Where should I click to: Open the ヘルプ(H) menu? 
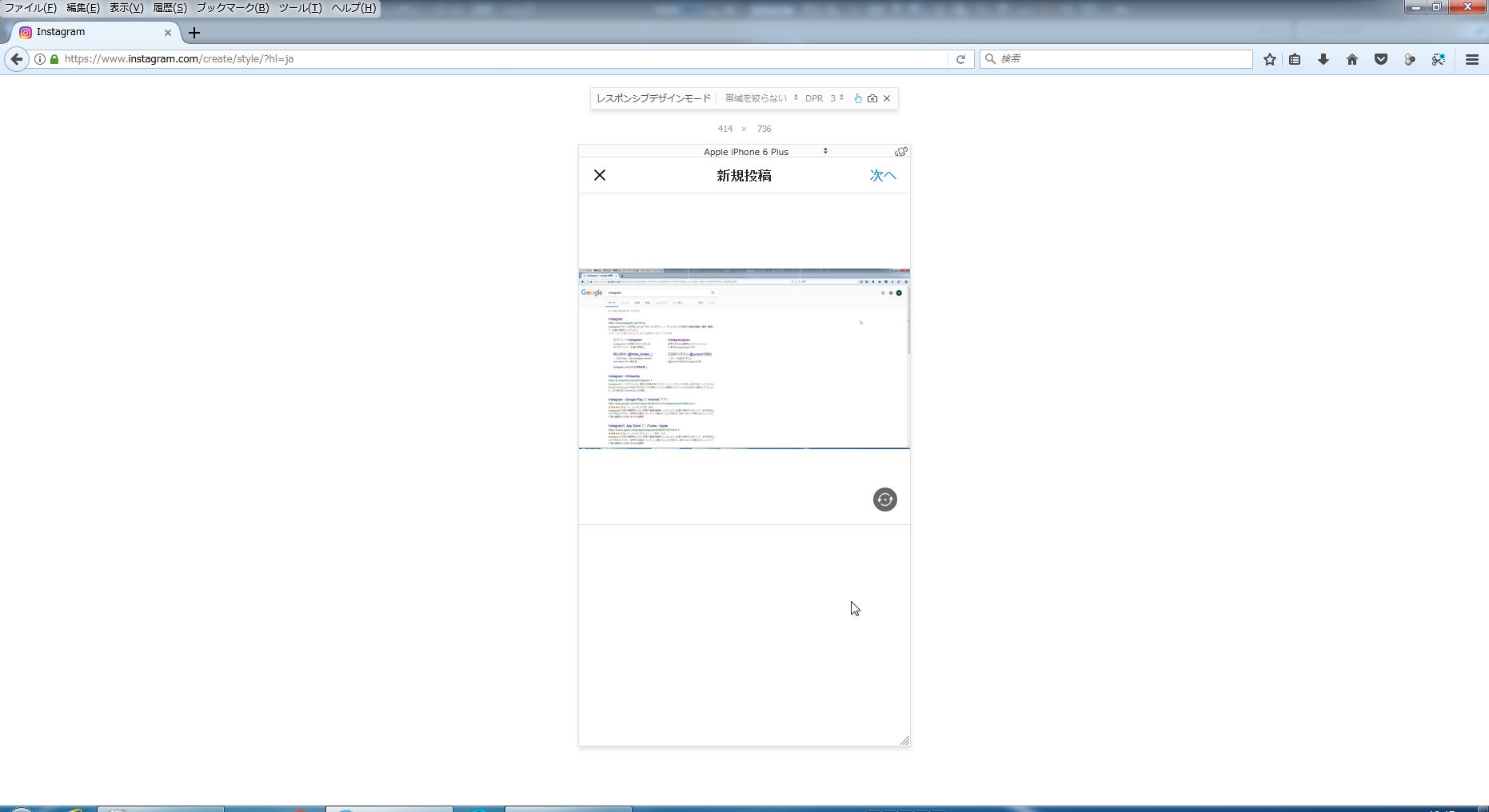353,8
